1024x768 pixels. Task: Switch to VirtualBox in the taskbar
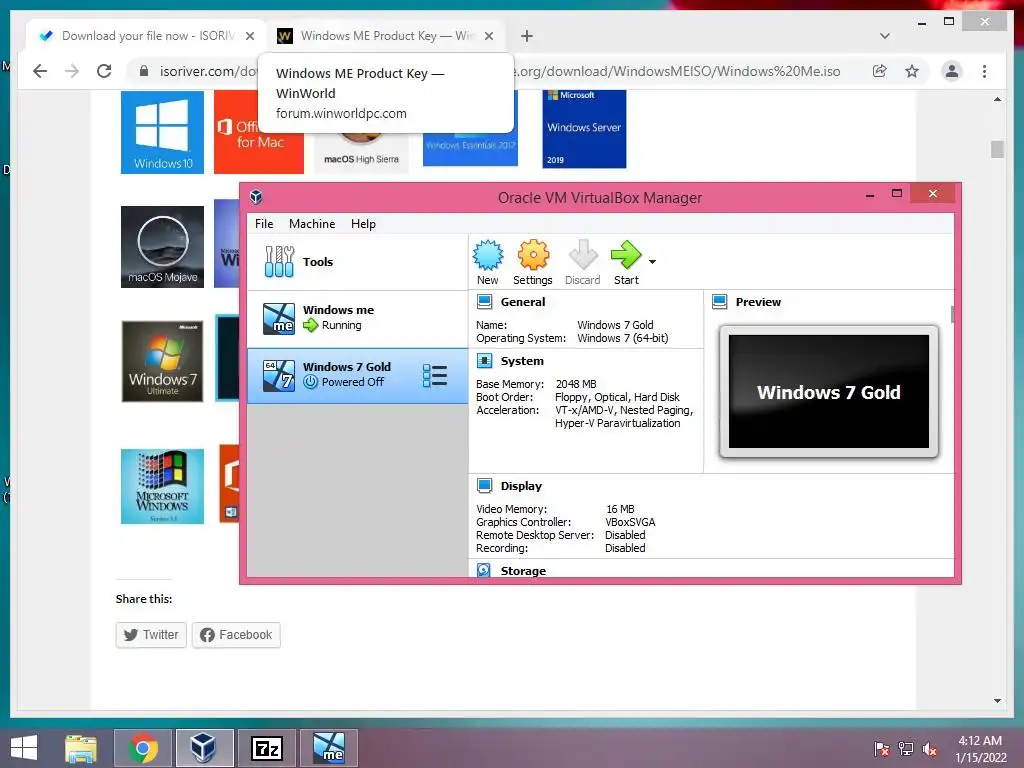coord(204,748)
